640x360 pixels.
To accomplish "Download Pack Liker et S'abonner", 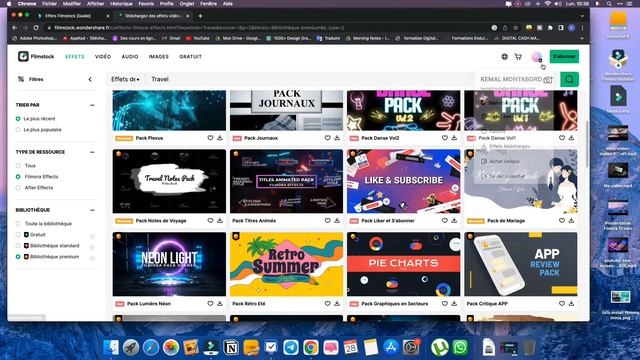I will 454,220.
